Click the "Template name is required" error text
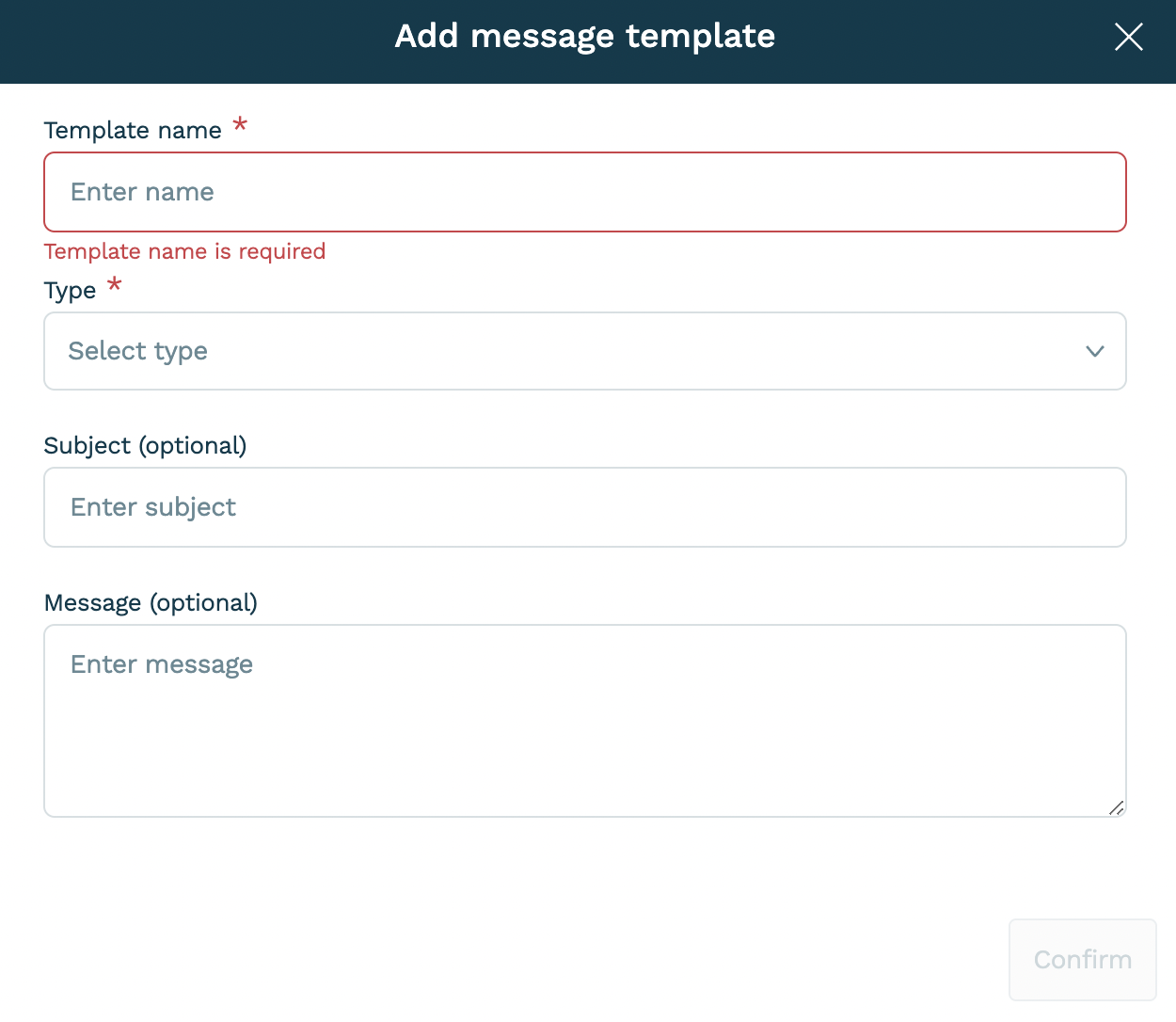1176x1022 pixels. click(184, 251)
